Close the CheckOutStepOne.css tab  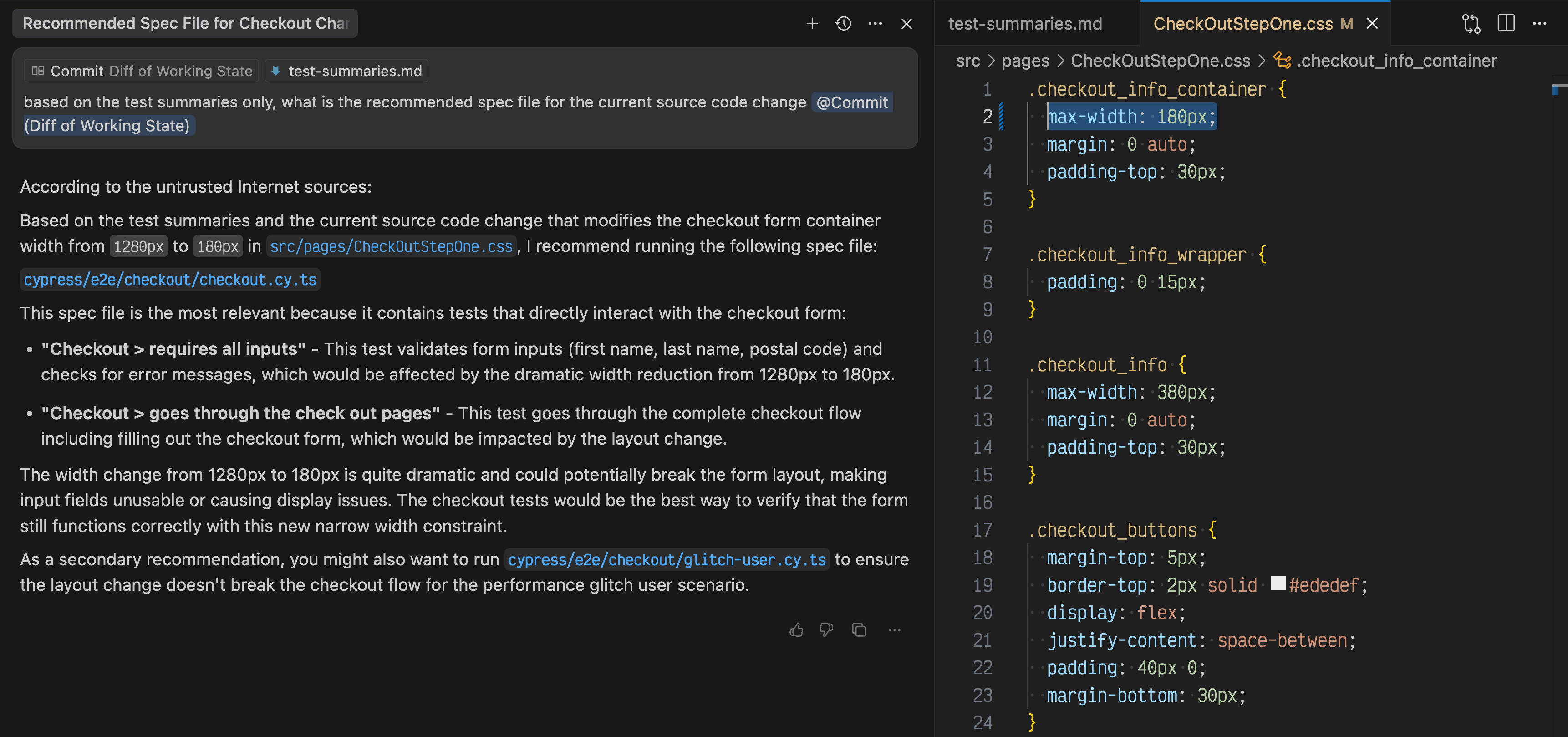pos(1372,24)
